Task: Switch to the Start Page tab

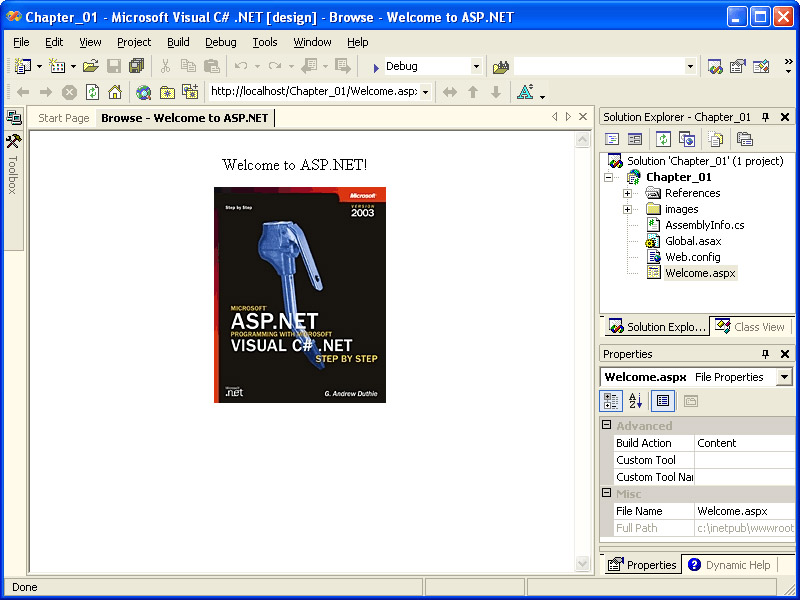Action: pyautogui.click(x=64, y=118)
